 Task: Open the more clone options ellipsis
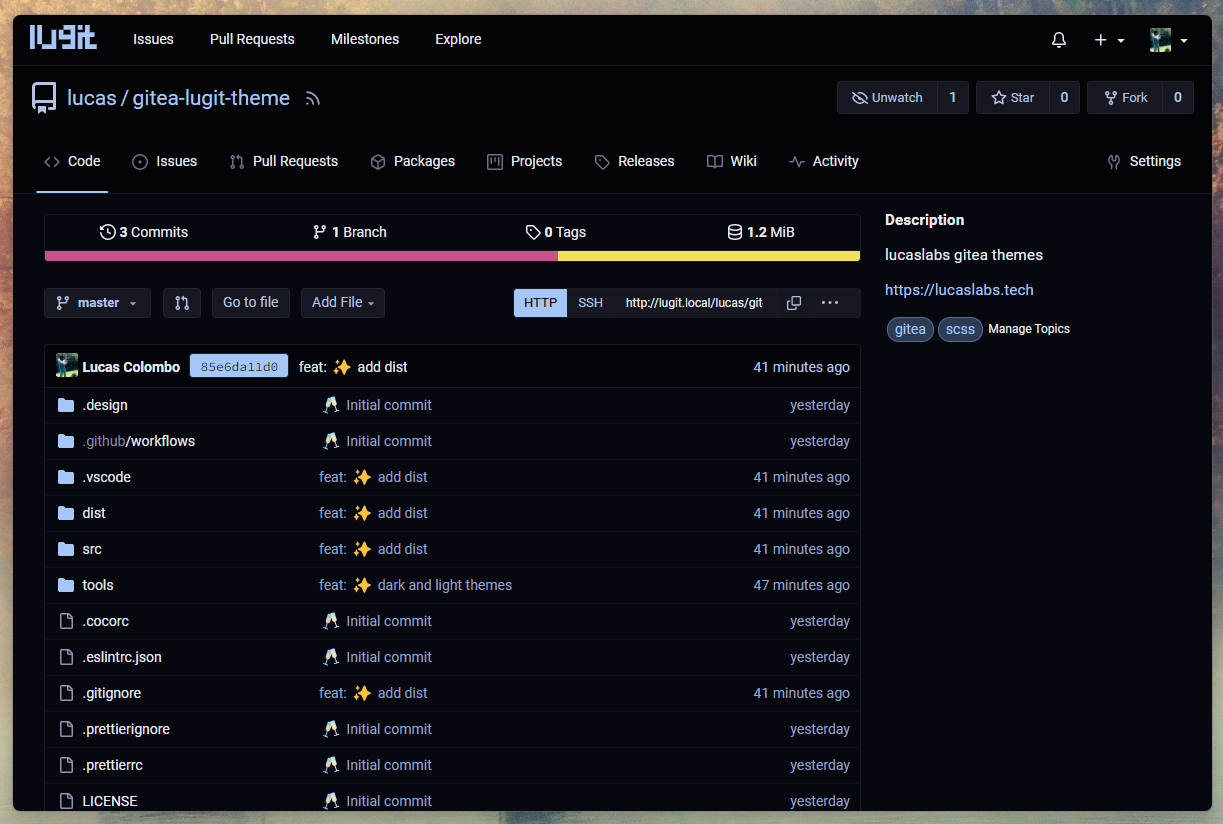point(830,303)
